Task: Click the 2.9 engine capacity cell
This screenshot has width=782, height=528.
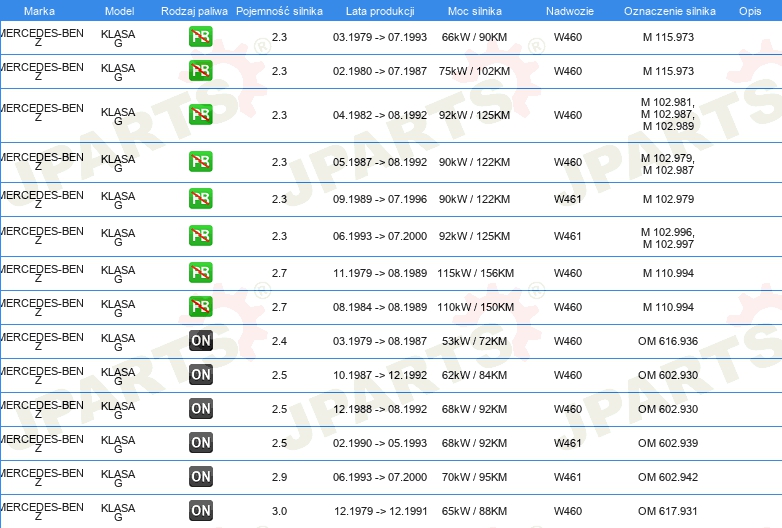Action: click(279, 477)
